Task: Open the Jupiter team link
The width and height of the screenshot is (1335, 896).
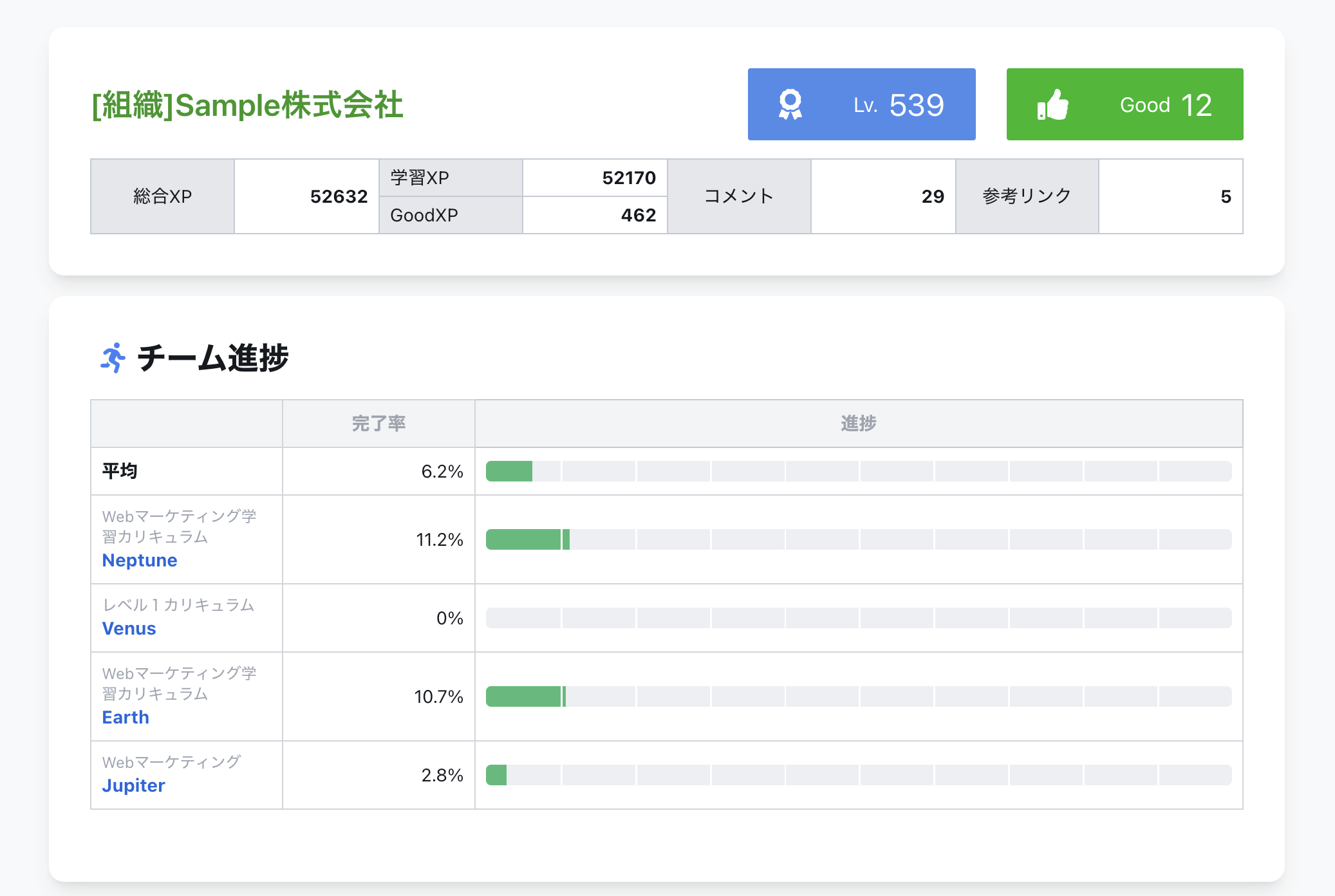Action: [133, 785]
